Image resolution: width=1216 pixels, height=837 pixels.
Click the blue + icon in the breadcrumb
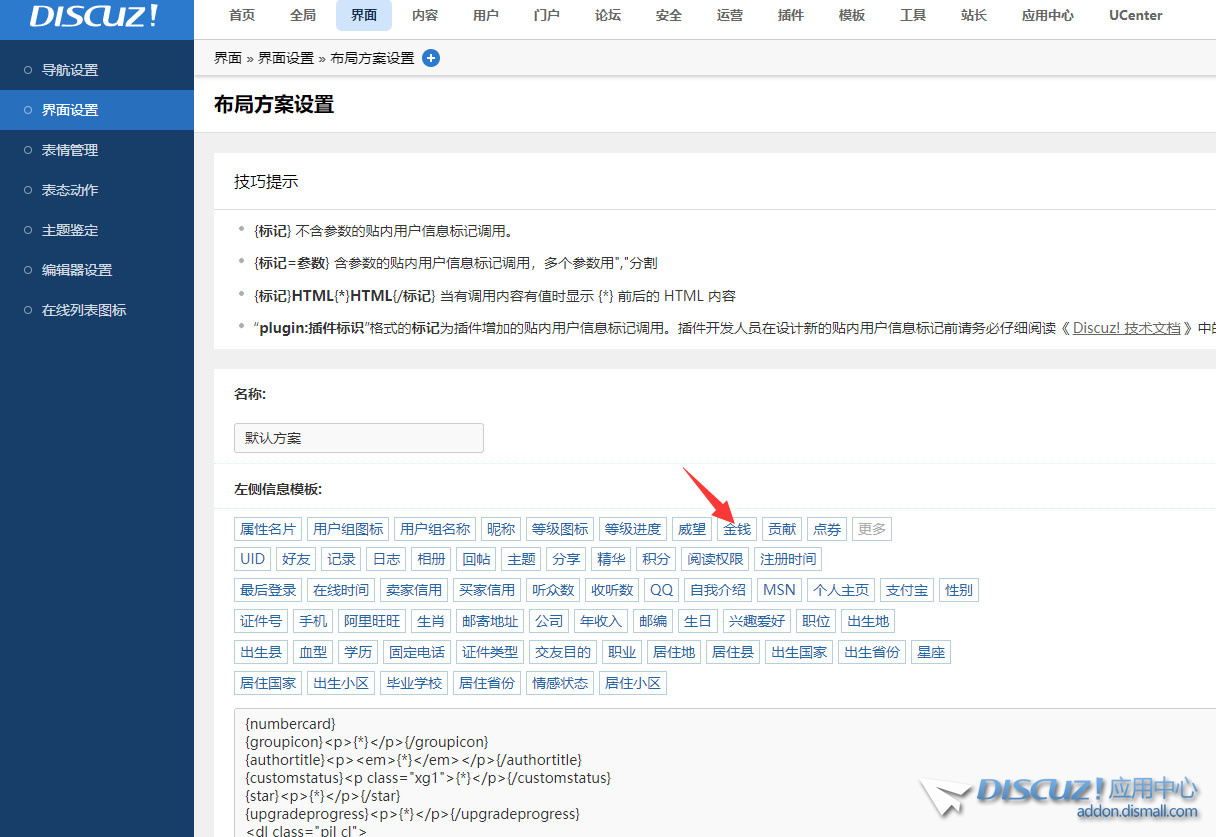coord(431,58)
